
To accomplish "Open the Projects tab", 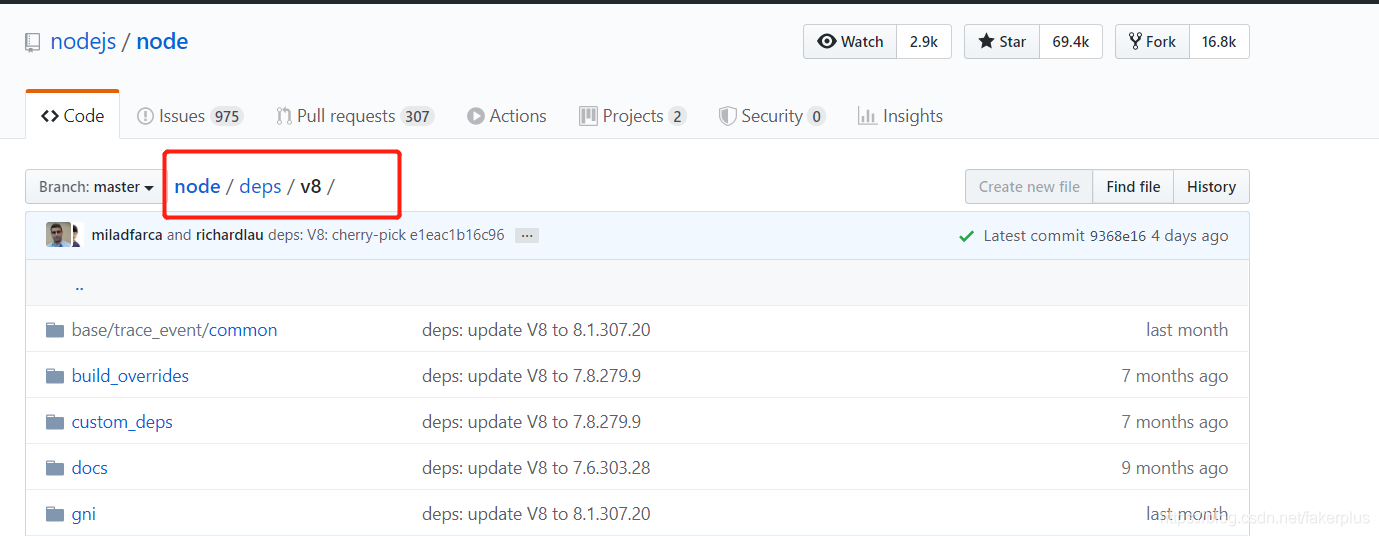I will click(633, 116).
